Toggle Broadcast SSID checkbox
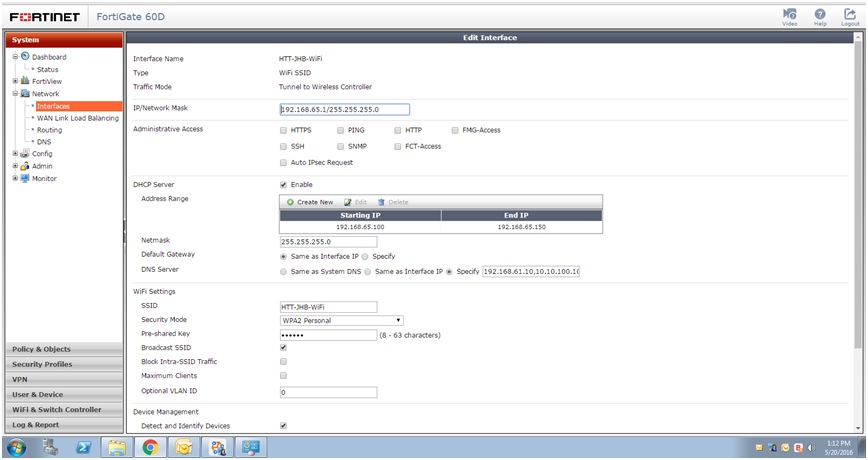This screenshot has height=460, width=868. [x=283, y=348]
